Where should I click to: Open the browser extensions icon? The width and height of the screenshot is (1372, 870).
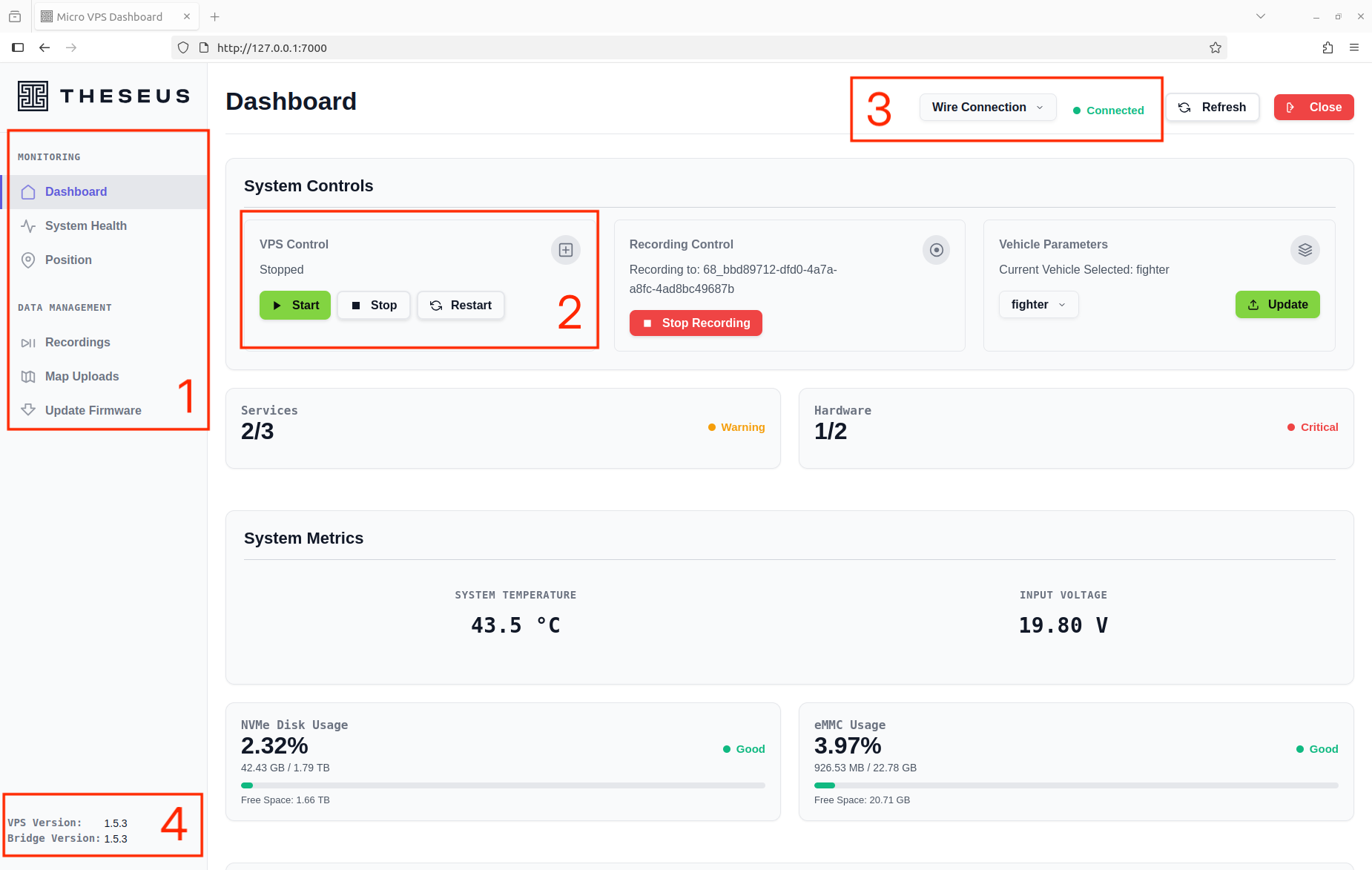1328,47
